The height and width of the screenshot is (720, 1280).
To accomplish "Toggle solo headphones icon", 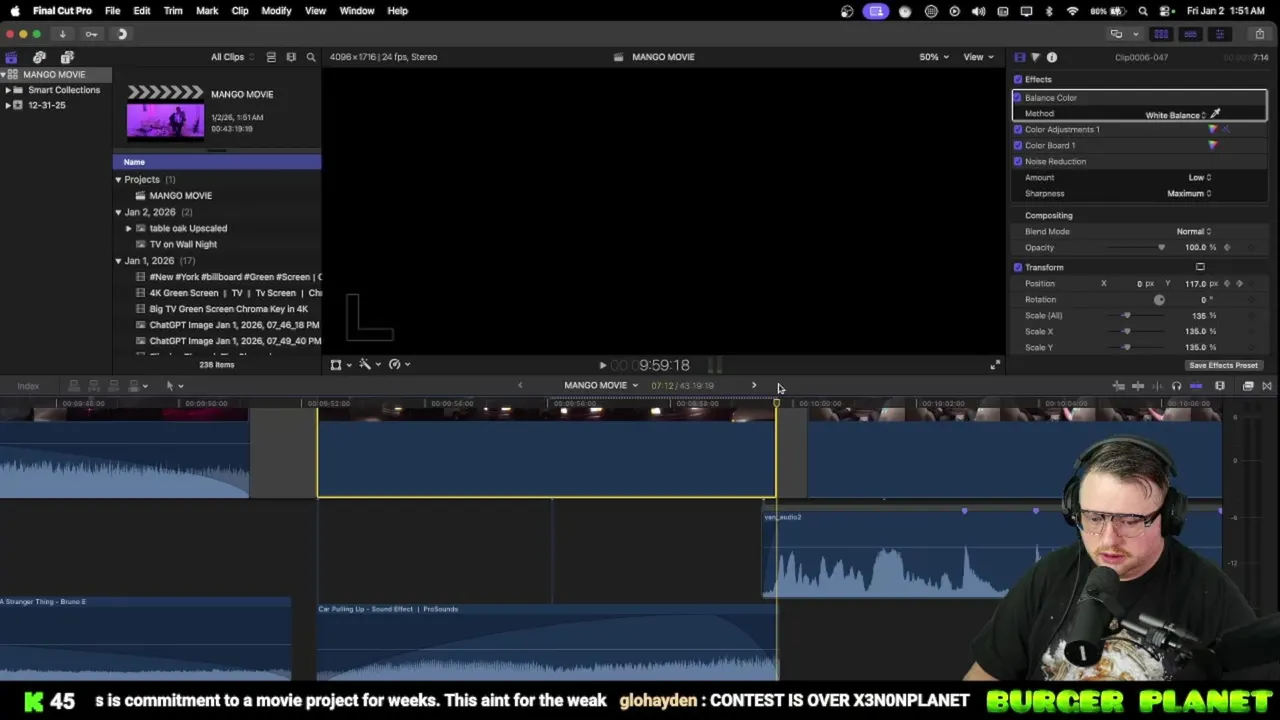I will tap(1176, 386).
